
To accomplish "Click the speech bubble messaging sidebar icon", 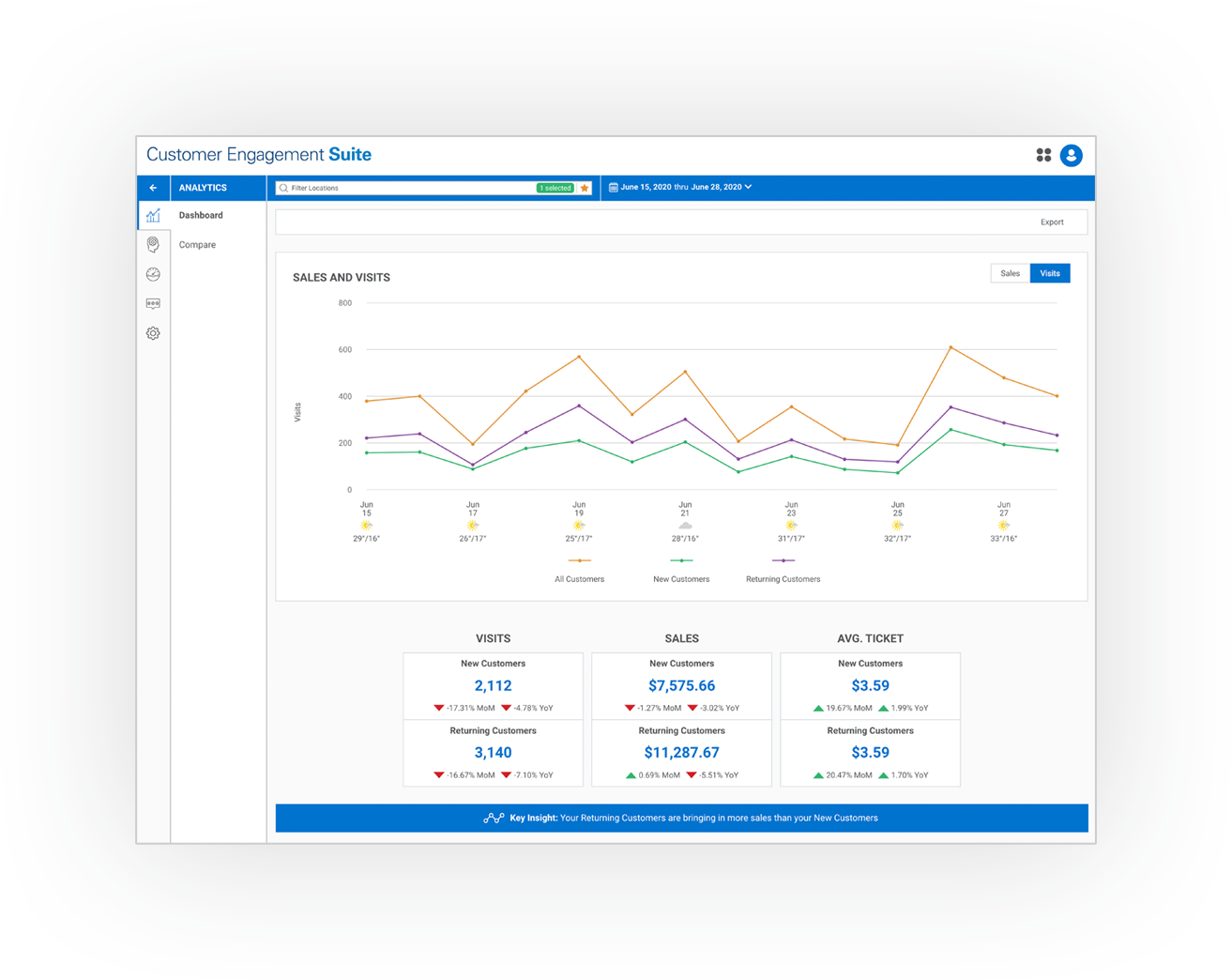I will click(x=153, y=303).
